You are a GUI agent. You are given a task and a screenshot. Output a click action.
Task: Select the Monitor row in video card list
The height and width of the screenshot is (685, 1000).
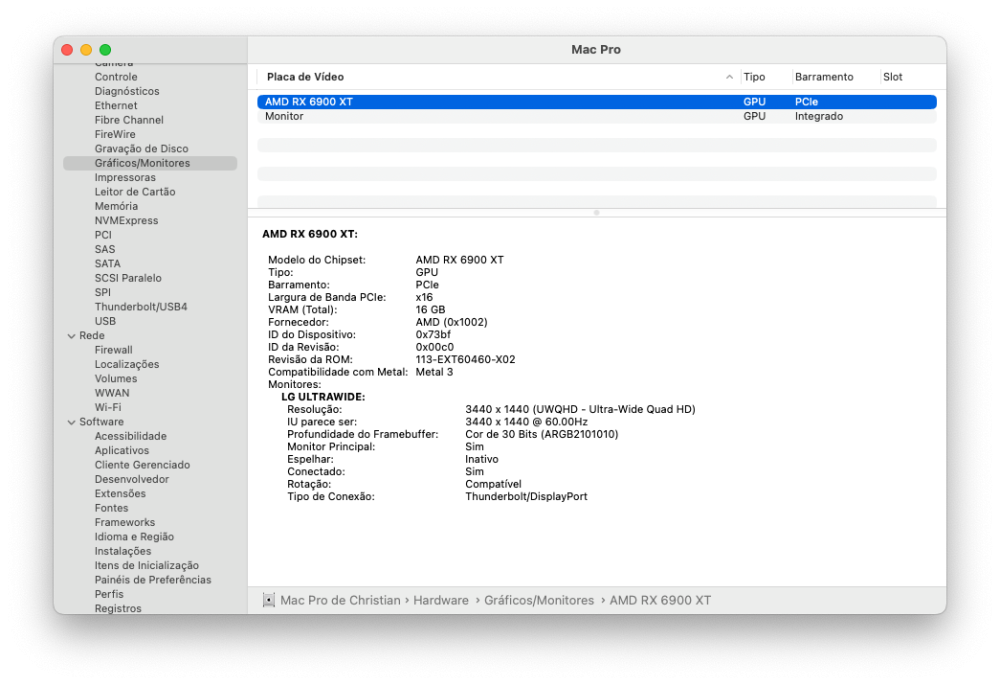[x=596, y=116]
